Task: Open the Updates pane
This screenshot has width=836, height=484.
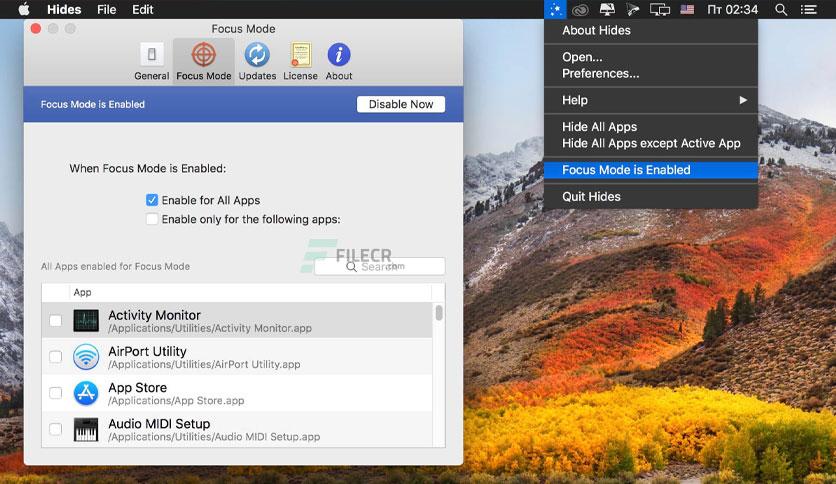Action: 257,62
